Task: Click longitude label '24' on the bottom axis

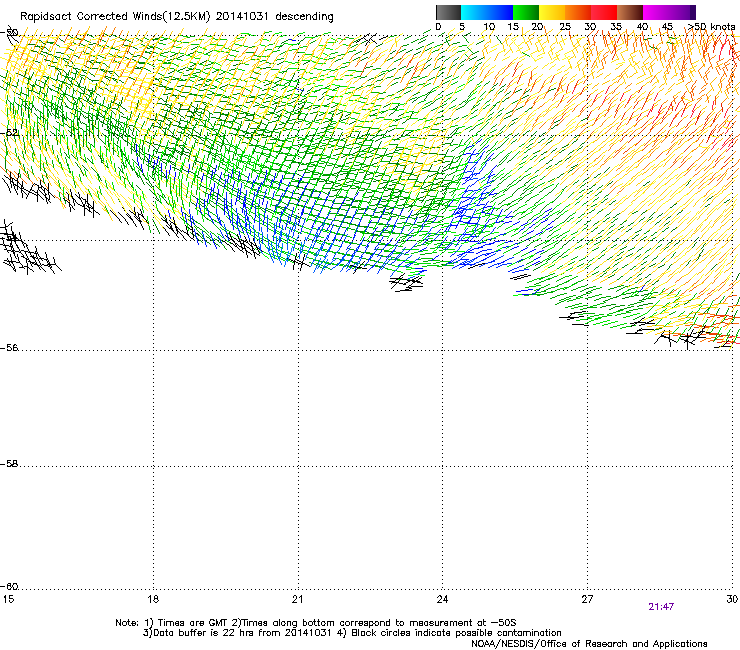Action: click(x=442, y=599)
